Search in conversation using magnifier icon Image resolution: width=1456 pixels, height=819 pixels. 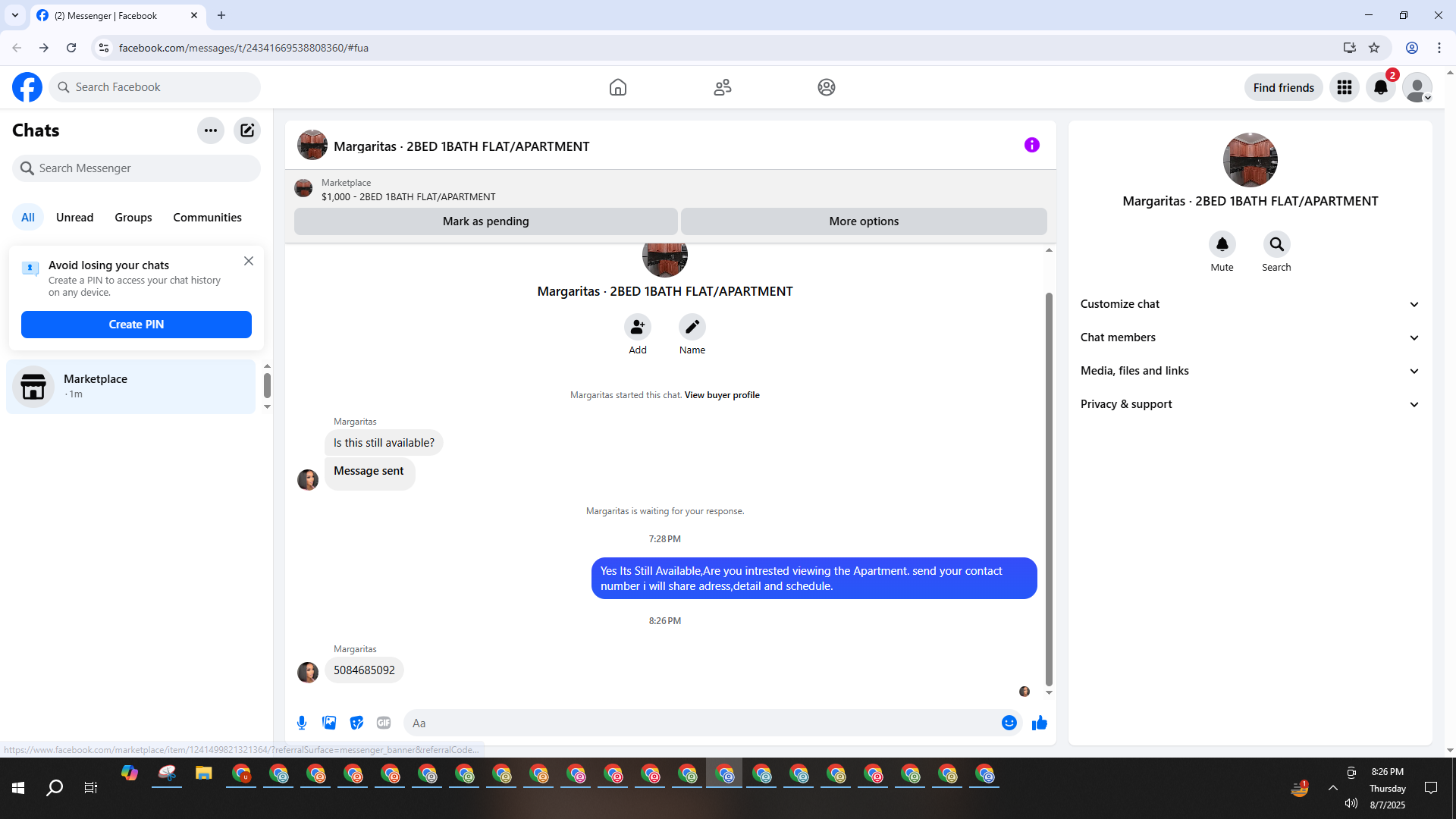[x=1277, y=244]
